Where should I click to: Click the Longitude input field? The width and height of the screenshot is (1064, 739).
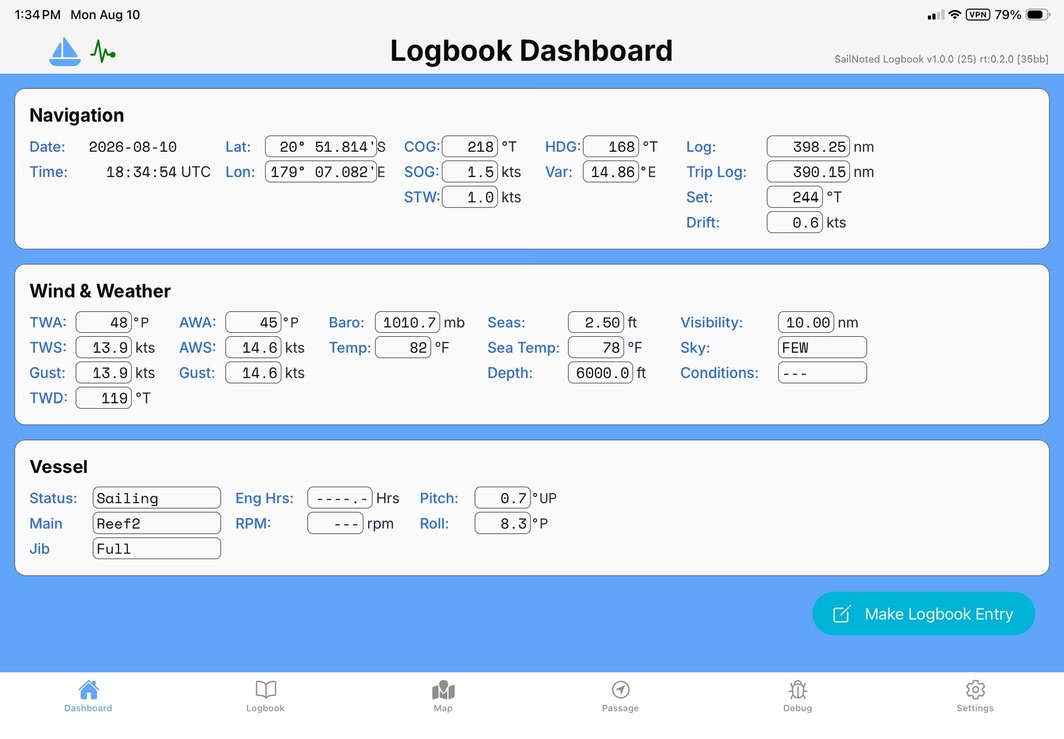[321, 172]
